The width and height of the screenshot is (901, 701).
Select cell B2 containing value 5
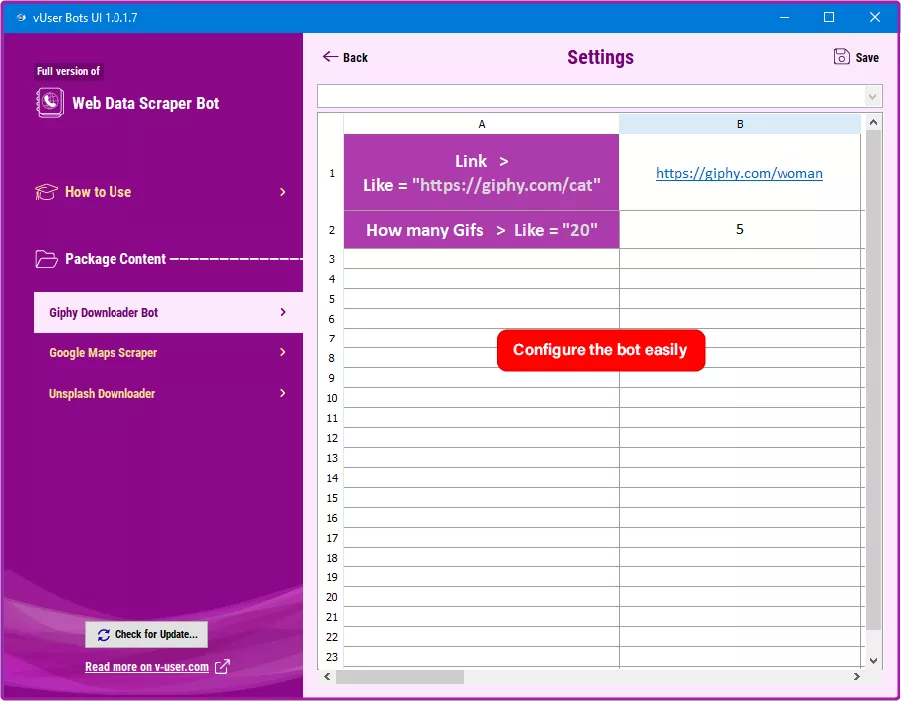740,229
